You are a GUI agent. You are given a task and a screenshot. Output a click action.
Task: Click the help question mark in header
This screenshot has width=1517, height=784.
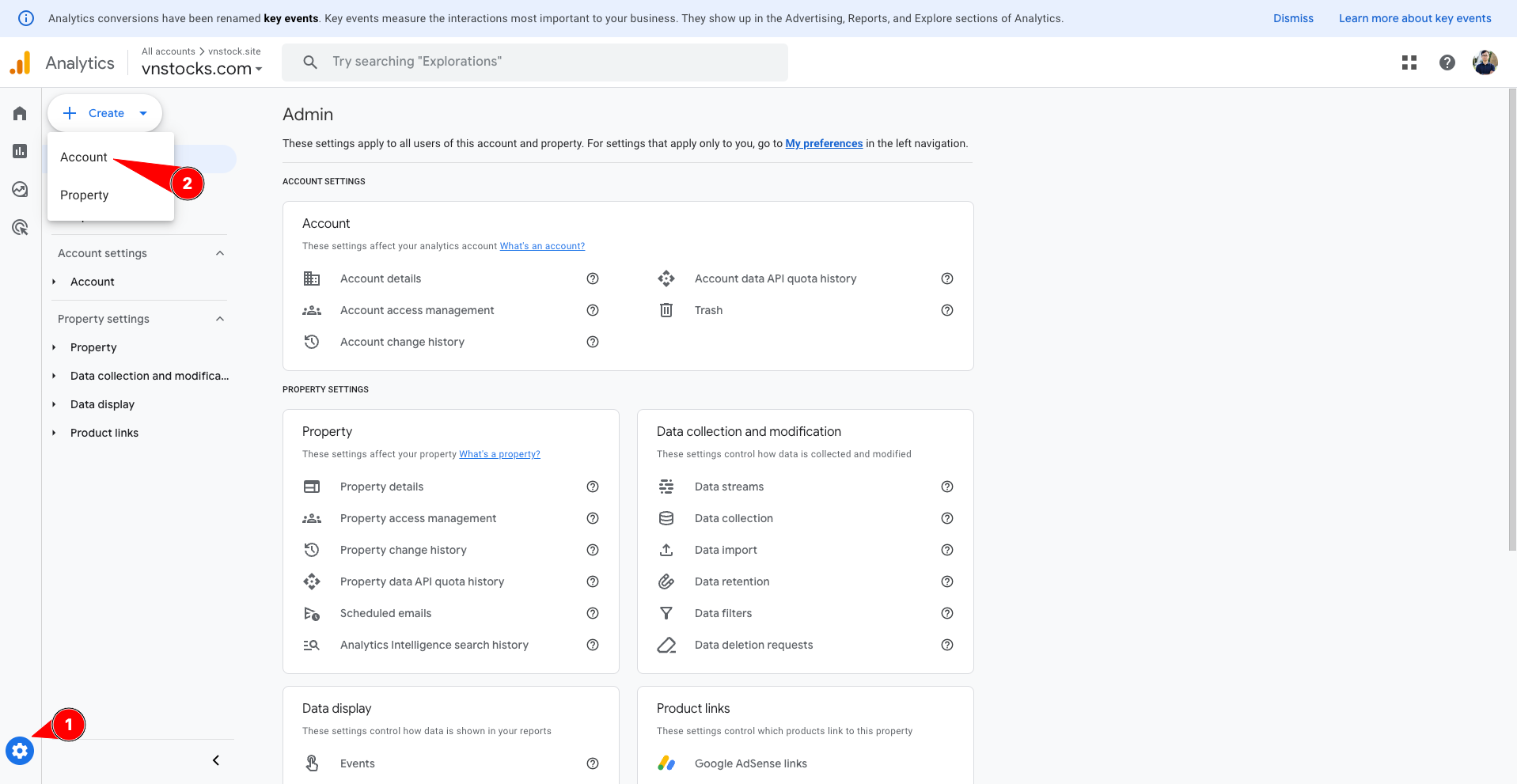click(x=1447, y=62)
